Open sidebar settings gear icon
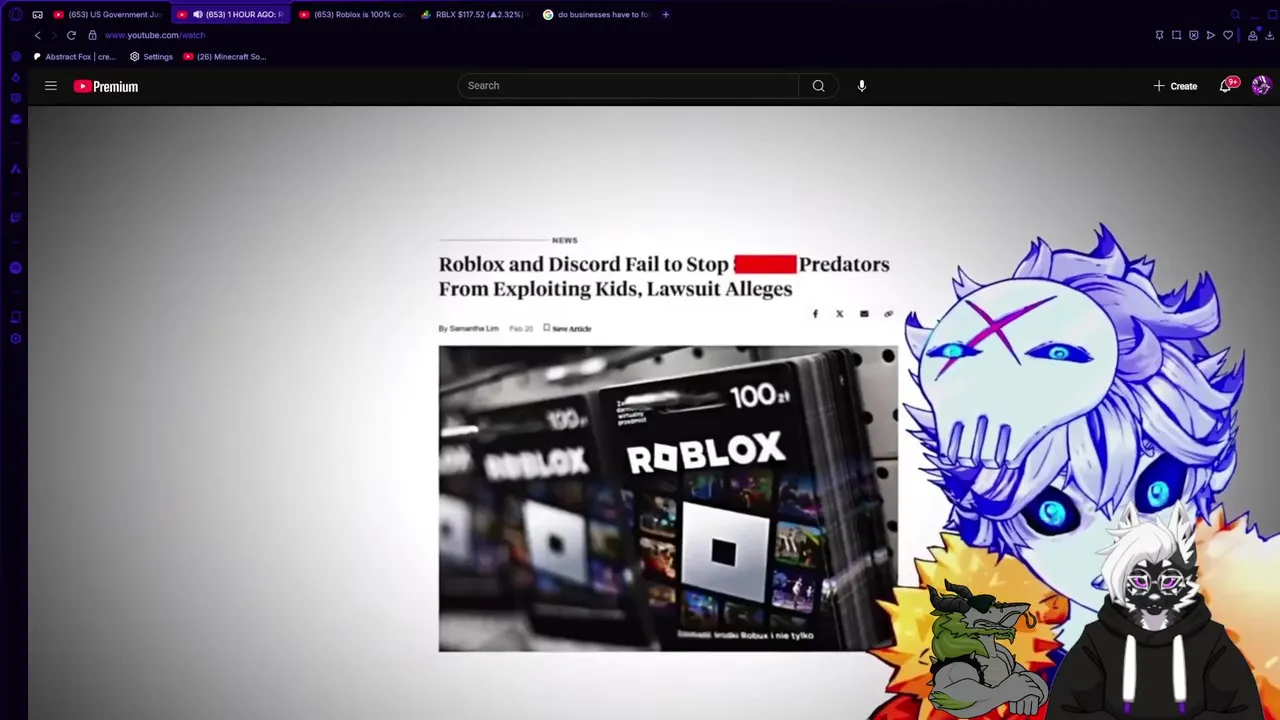 pos(15,339)
